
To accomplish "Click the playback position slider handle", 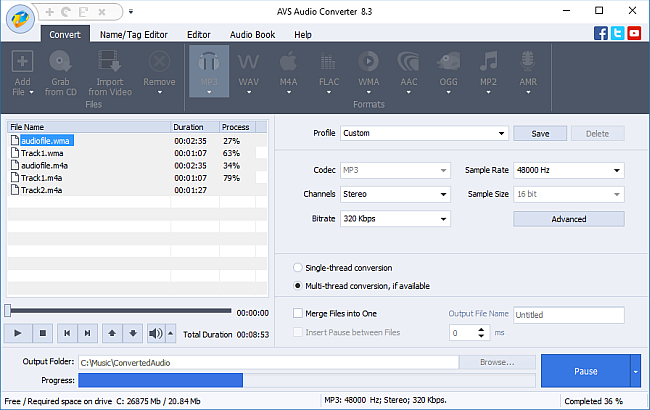I will pyautogui.click(x=8, y=310).
